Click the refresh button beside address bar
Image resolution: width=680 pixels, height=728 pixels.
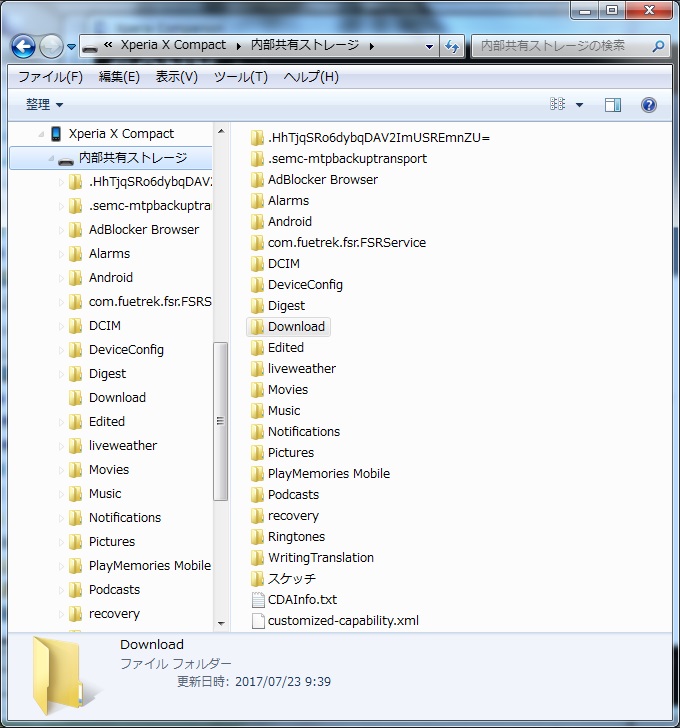tap(452, 46)
